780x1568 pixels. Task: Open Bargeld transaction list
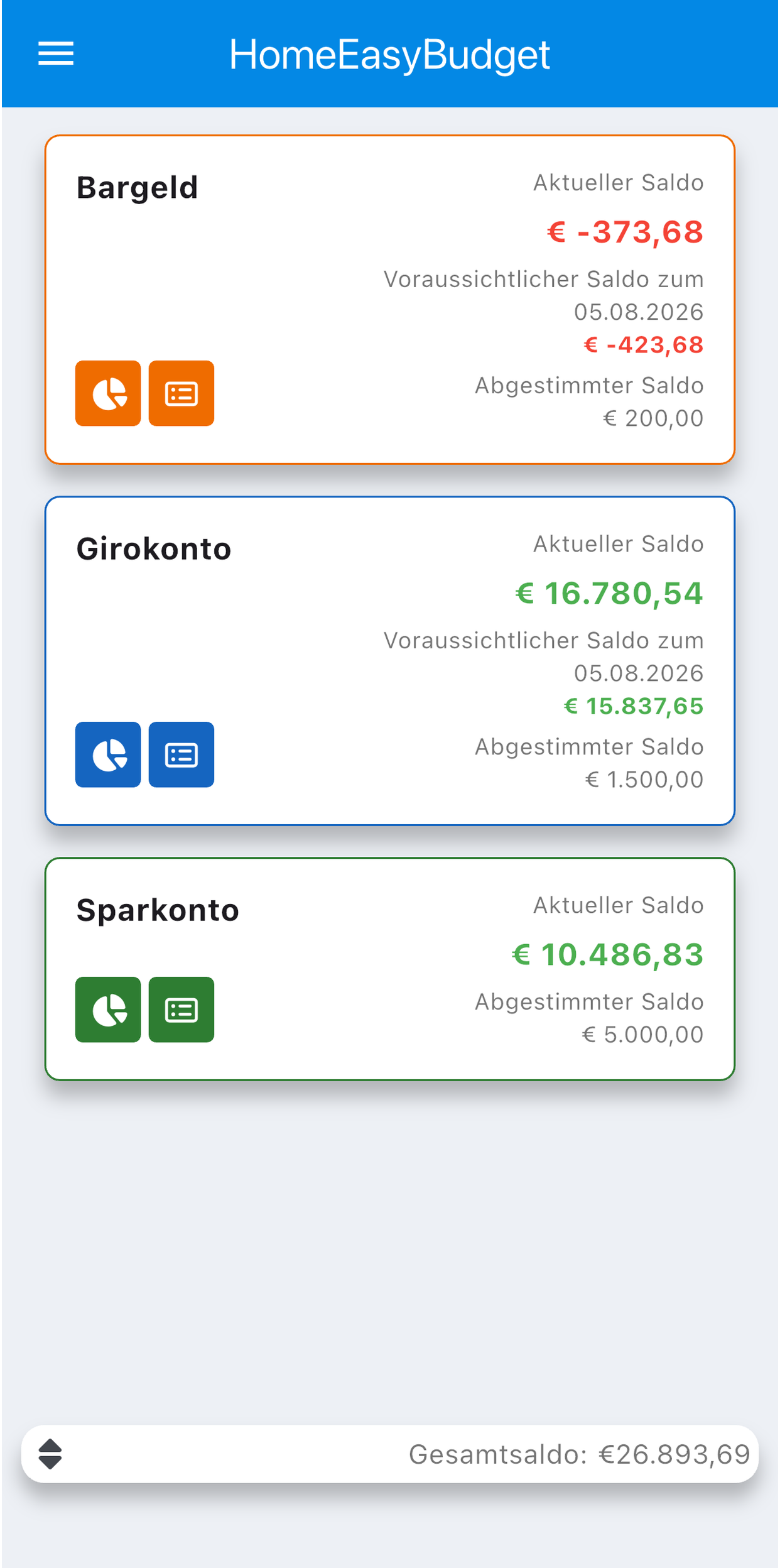pos(181,393)
